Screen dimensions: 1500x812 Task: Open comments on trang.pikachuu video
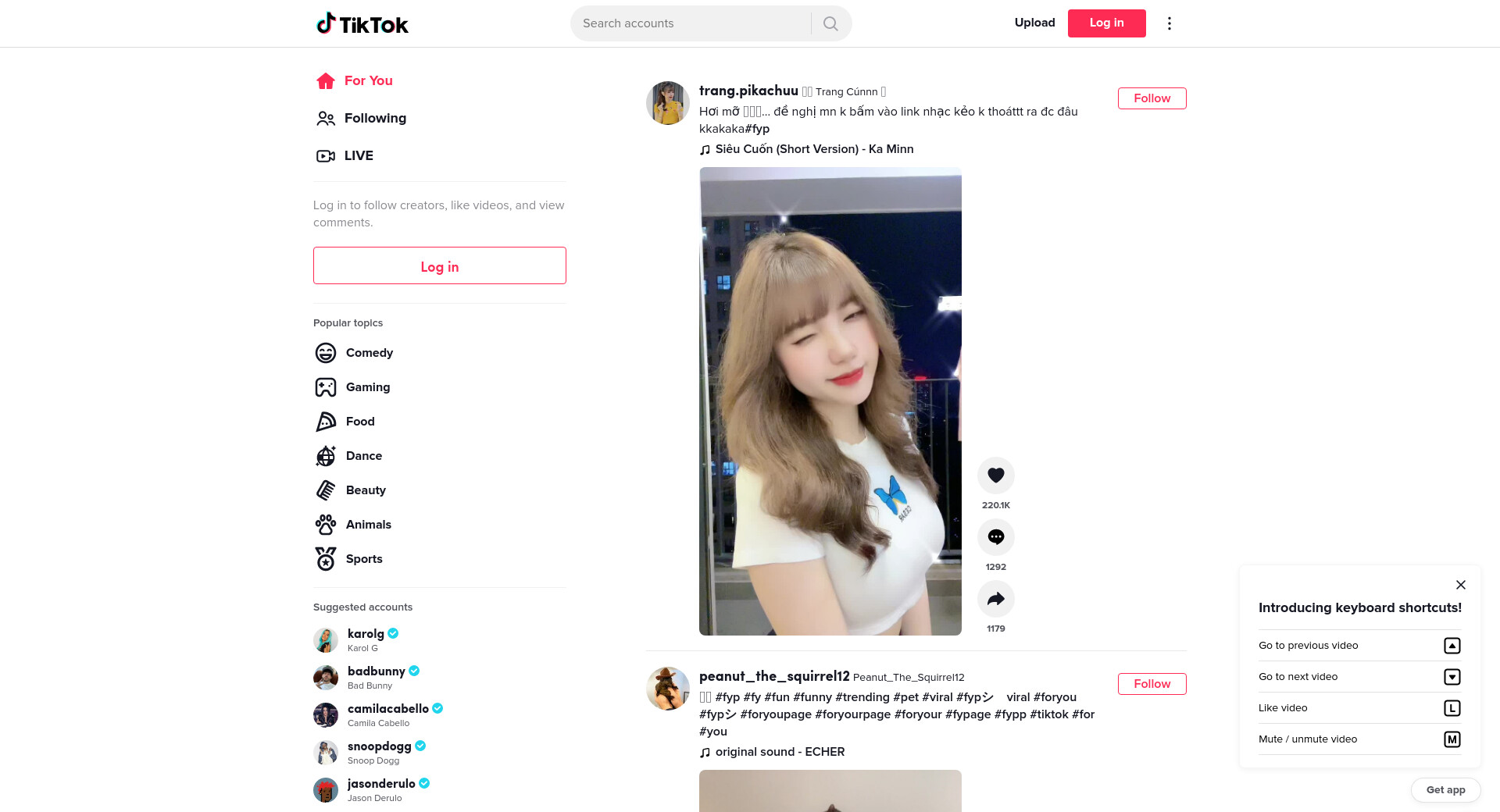pyautogui.click(x=996, y=537)
